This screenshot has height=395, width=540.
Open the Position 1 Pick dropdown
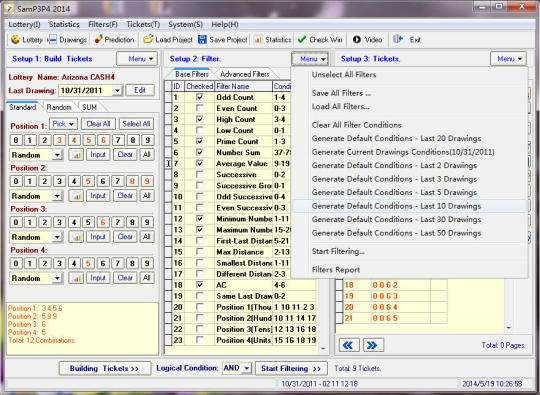[64, 124]
